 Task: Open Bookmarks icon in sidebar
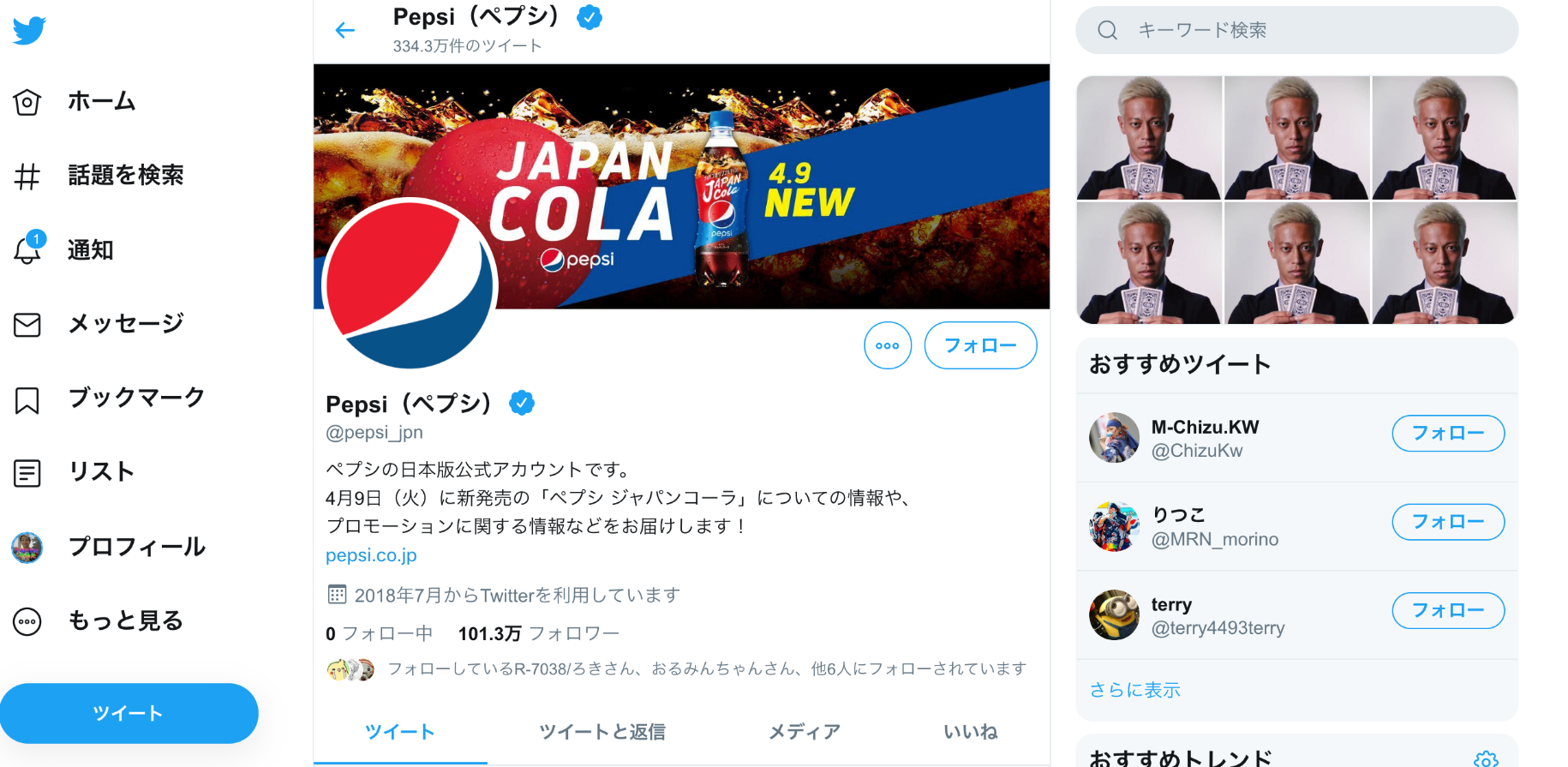27,399
